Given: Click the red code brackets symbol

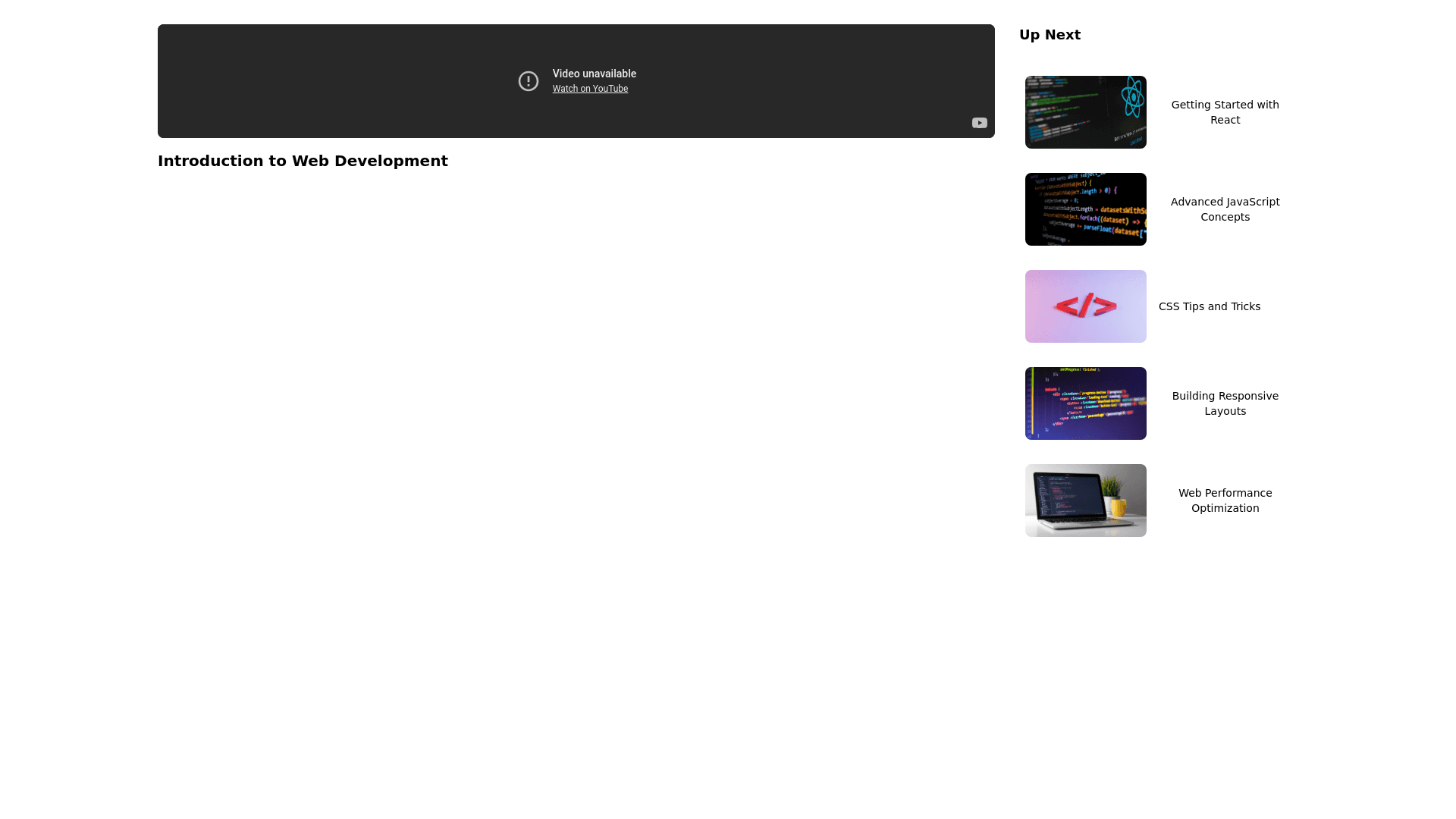Looking at the screenshot, I should coord(1085,306).
